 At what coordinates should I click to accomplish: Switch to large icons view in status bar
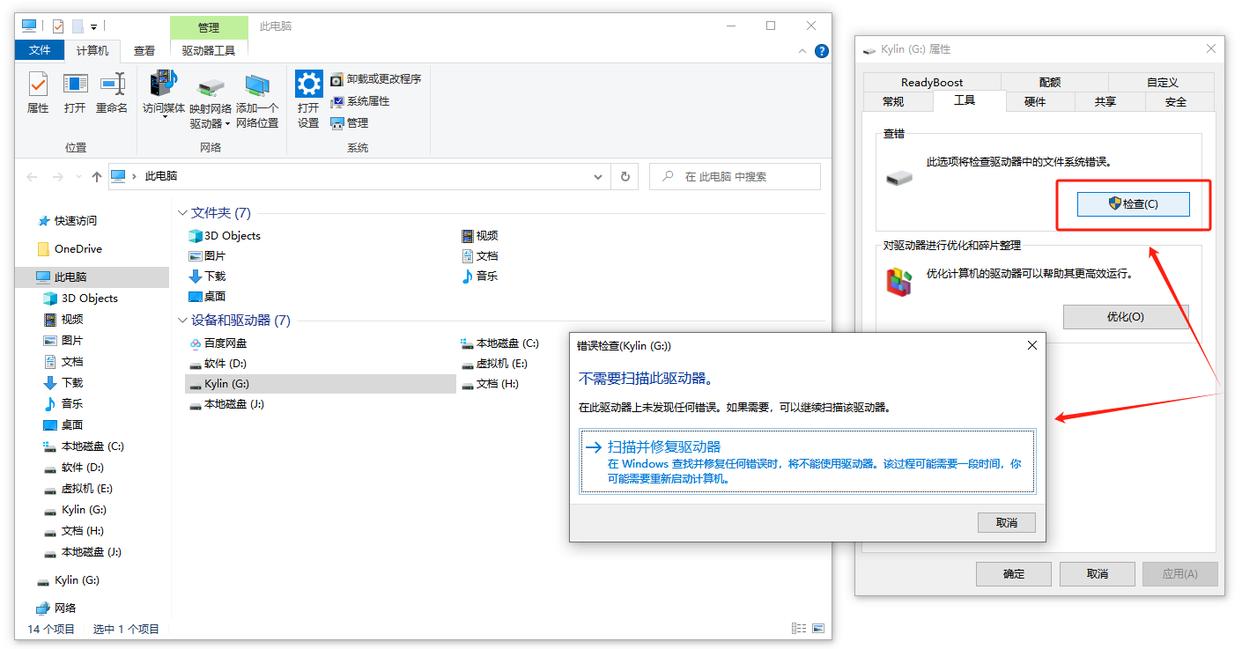(x=819, y=629)
